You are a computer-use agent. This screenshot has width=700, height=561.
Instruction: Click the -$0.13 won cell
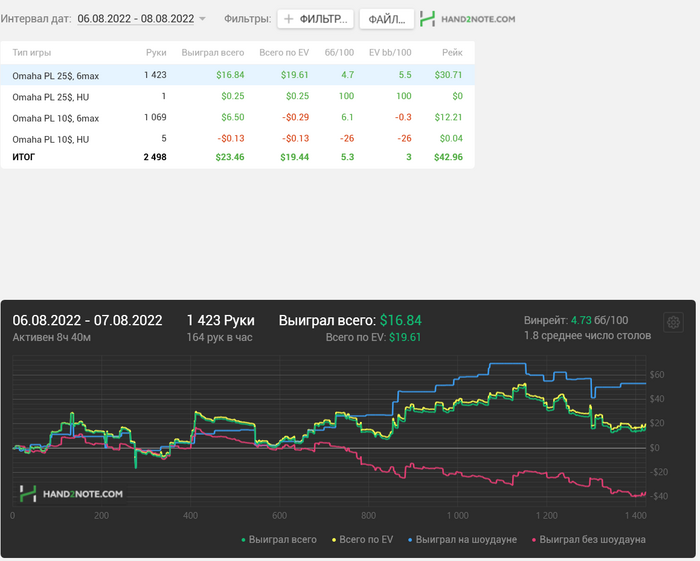[231, 139]
